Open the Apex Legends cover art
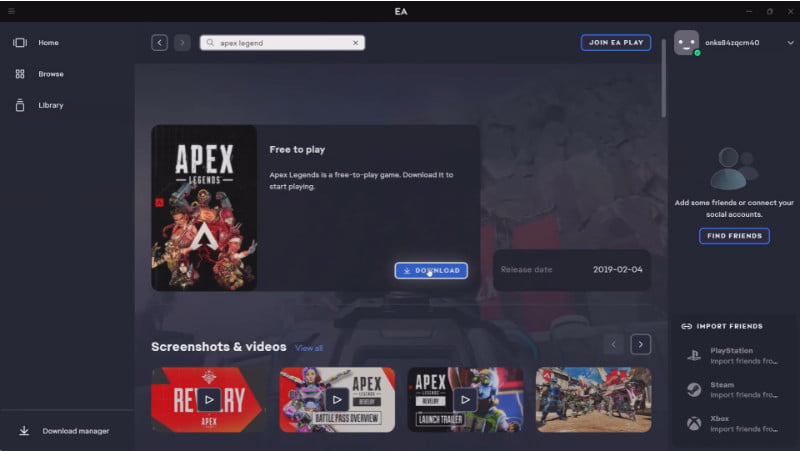 pos(204,208)
